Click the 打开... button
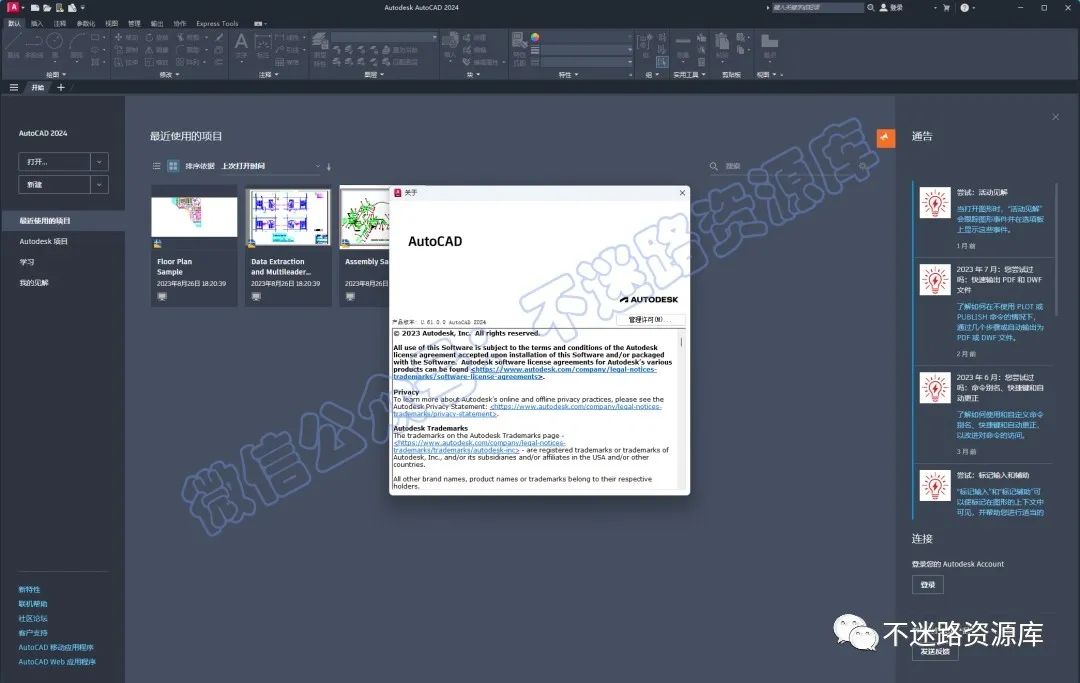The height and width of the screenshot is (683, 1080). [x=54, y=162]
